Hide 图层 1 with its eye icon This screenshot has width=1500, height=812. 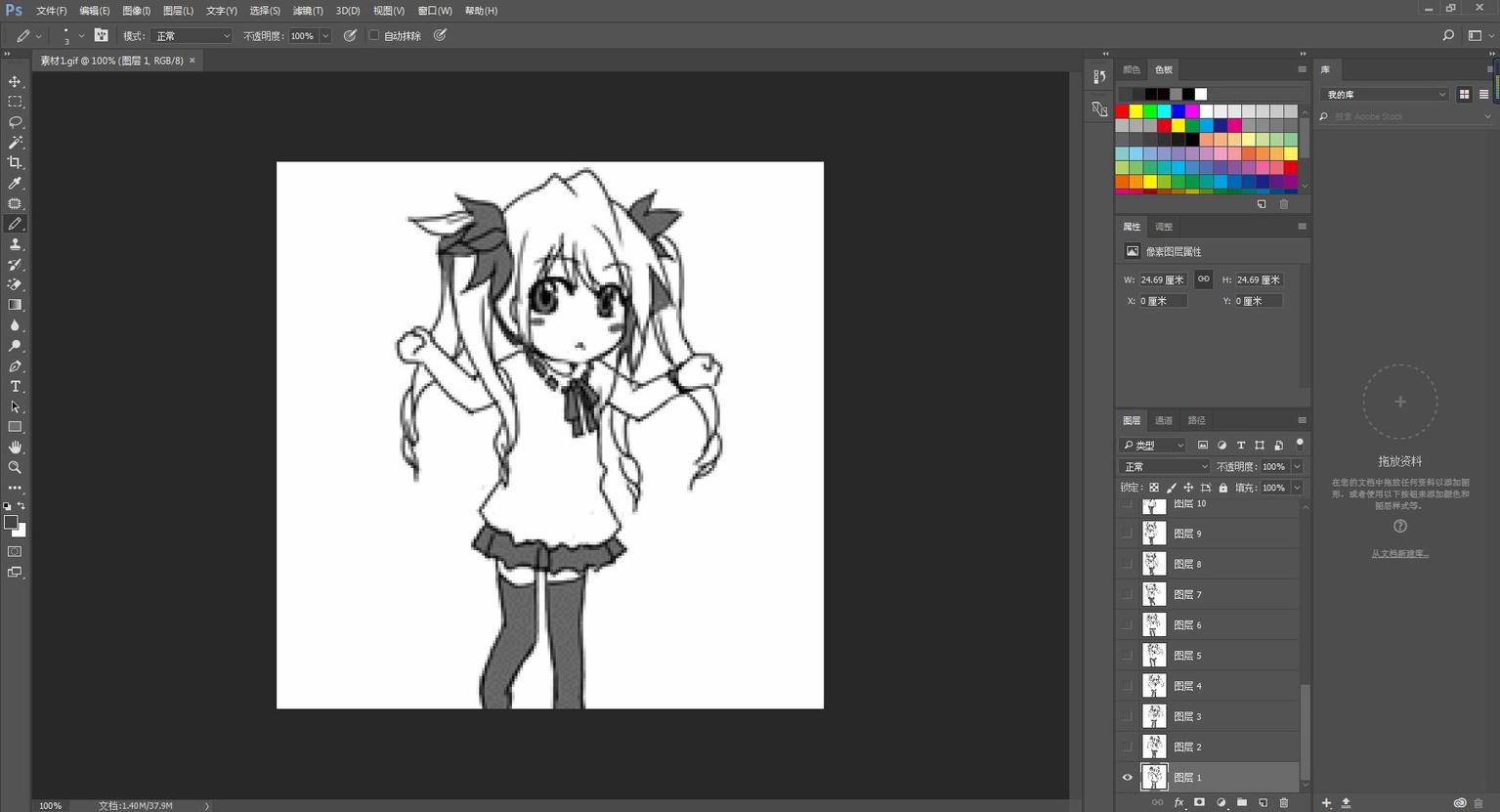coord(1127,778)
